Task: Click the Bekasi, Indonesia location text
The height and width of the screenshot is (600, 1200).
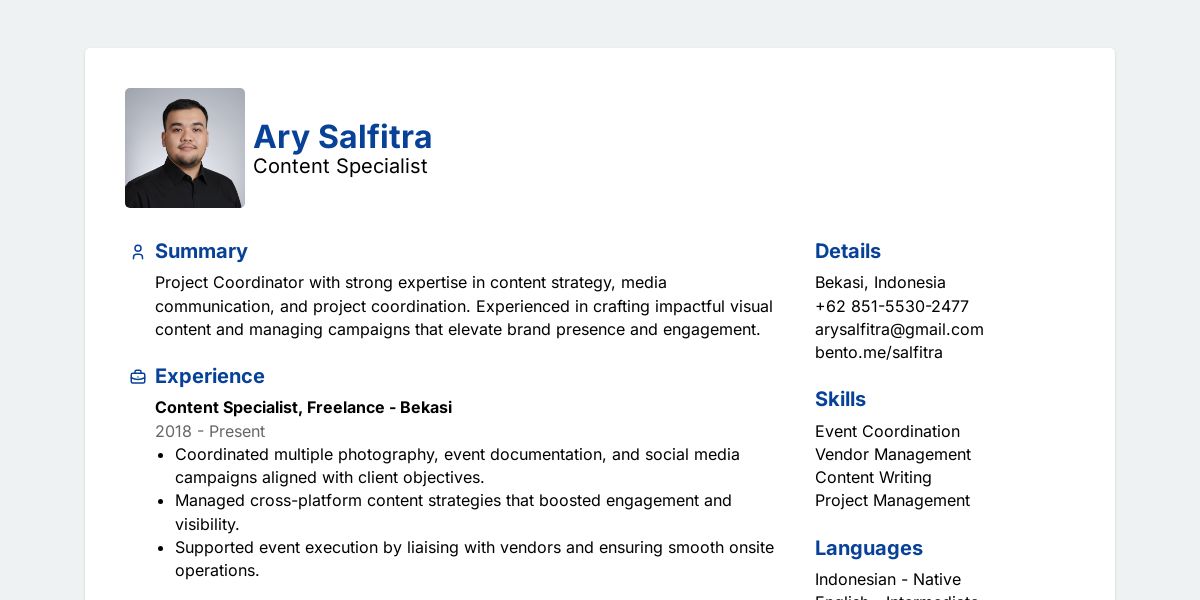Action: pyautogui.click(x=880, y=282)
